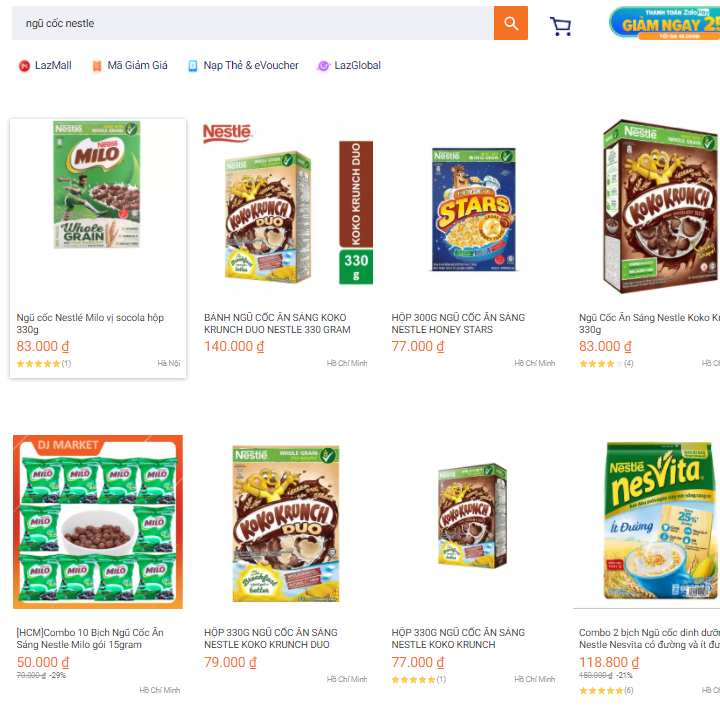The height and width of the screenshot is (710, 720).
Task: Click the Nạp Thẻ & eVoucher icon
Action: coord(193,66)
